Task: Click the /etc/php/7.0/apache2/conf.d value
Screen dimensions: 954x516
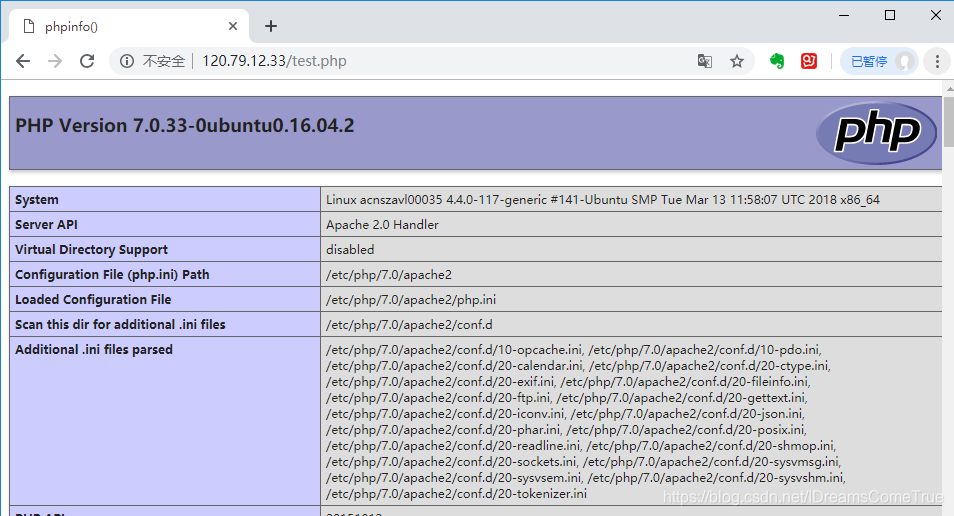Action: click(409, 324)
